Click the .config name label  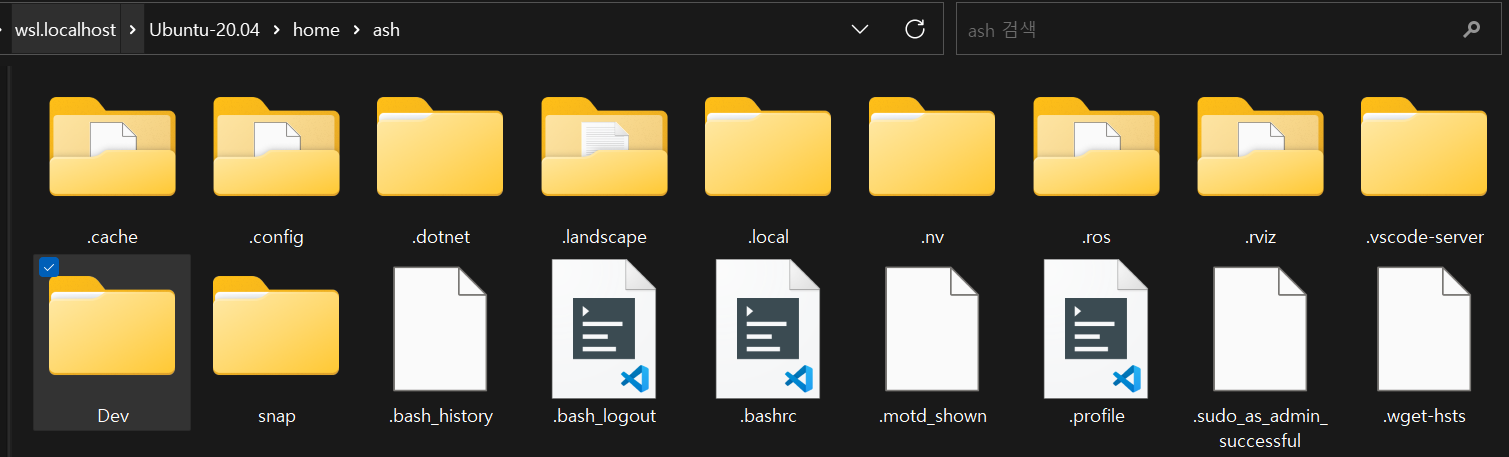(x=276, y=237)
